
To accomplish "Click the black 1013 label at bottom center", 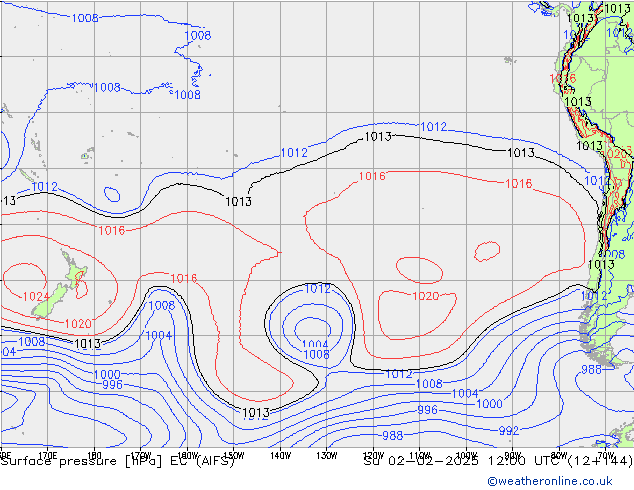I will 256,413.
